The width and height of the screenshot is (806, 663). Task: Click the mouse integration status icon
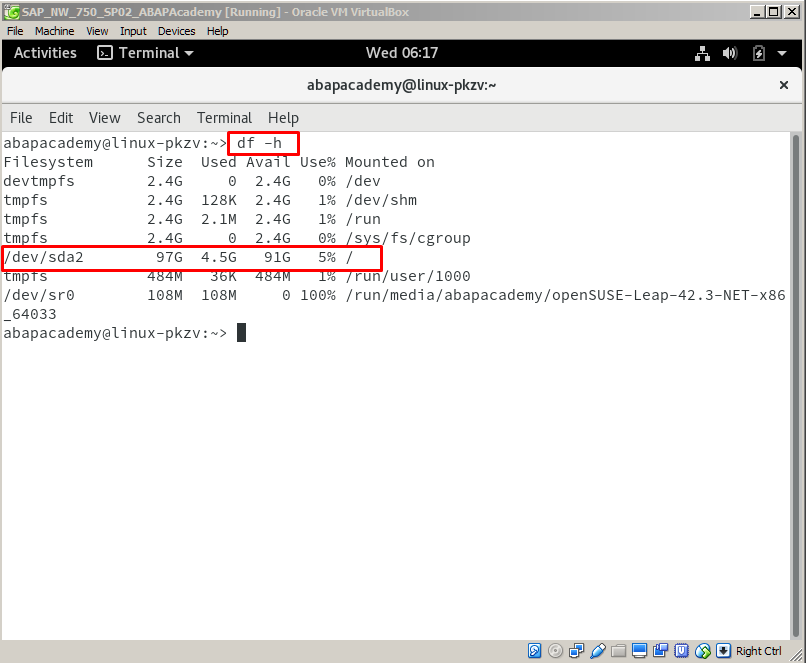703,651
